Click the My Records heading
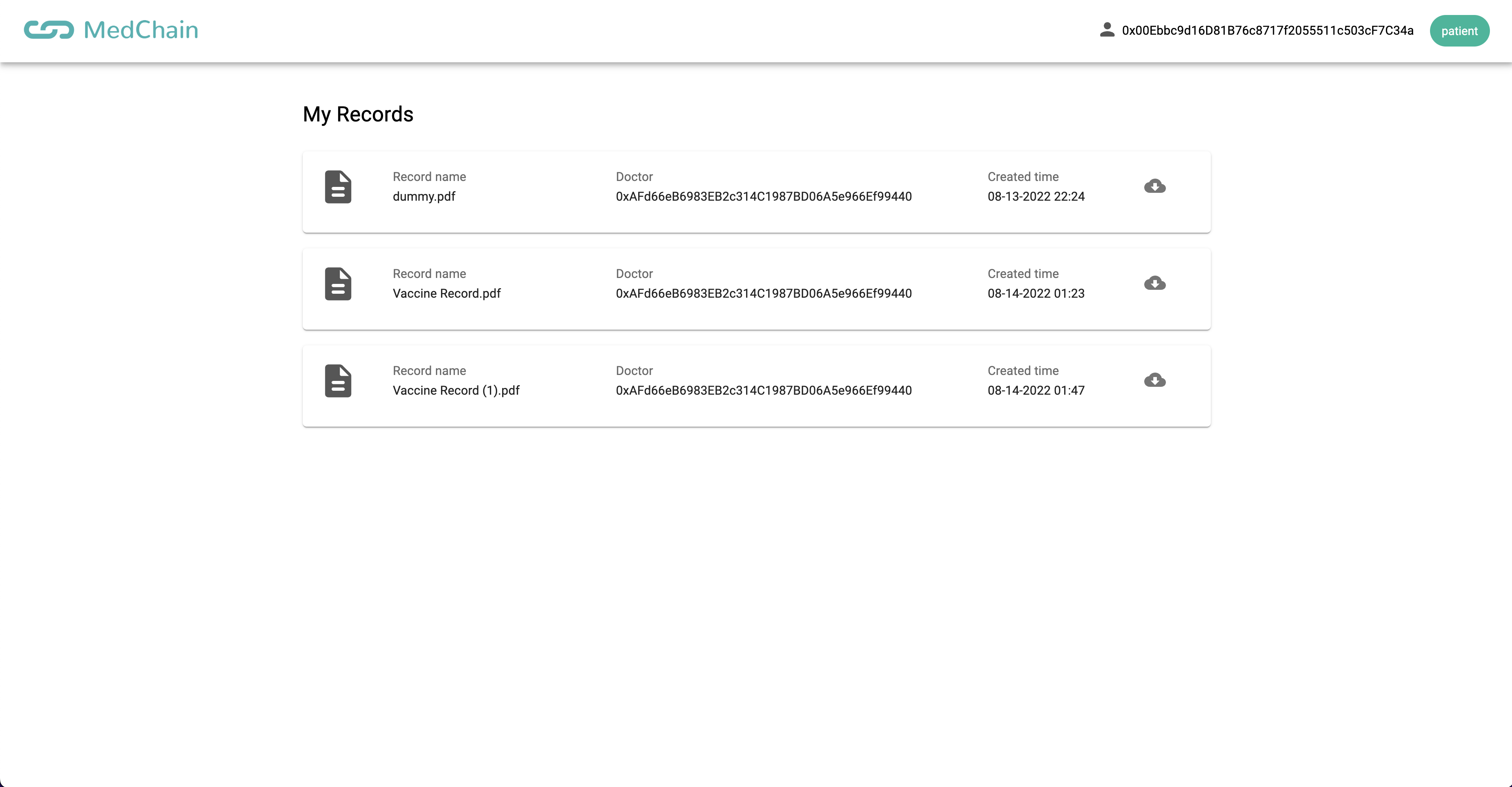 point(358,114)
